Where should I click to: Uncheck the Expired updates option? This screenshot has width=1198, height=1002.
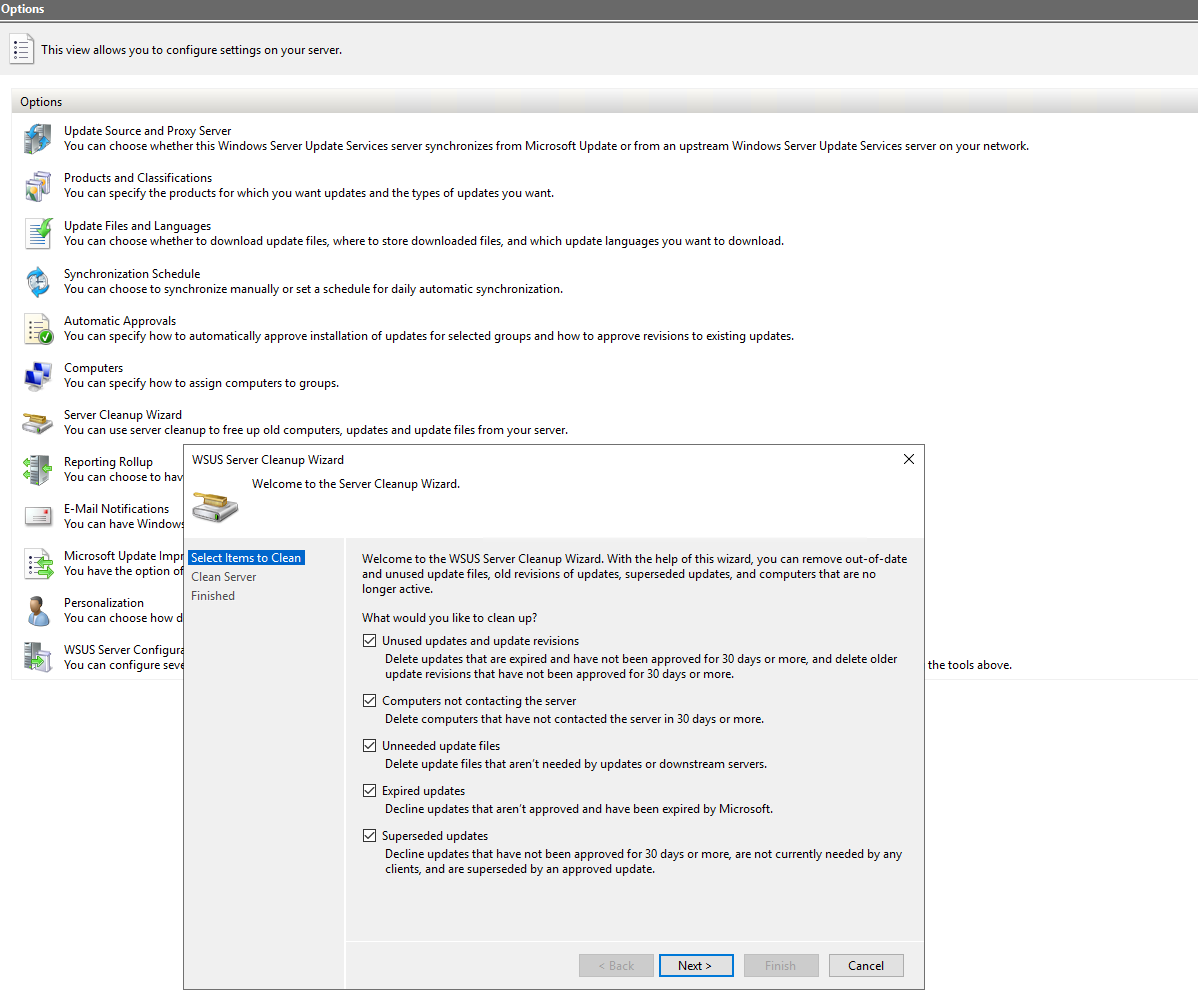click(370, 791)
